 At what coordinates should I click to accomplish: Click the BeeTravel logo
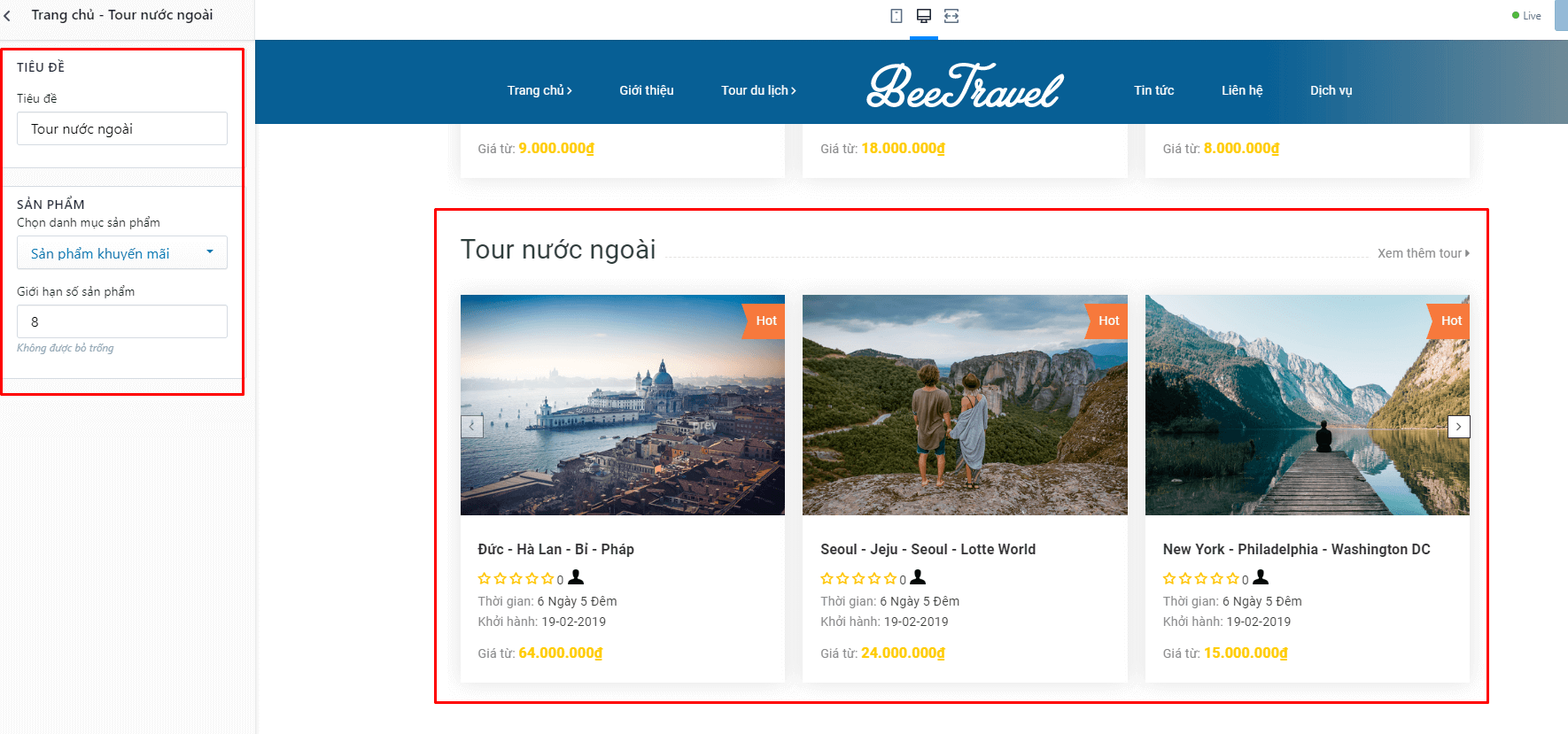click(965, 87)
